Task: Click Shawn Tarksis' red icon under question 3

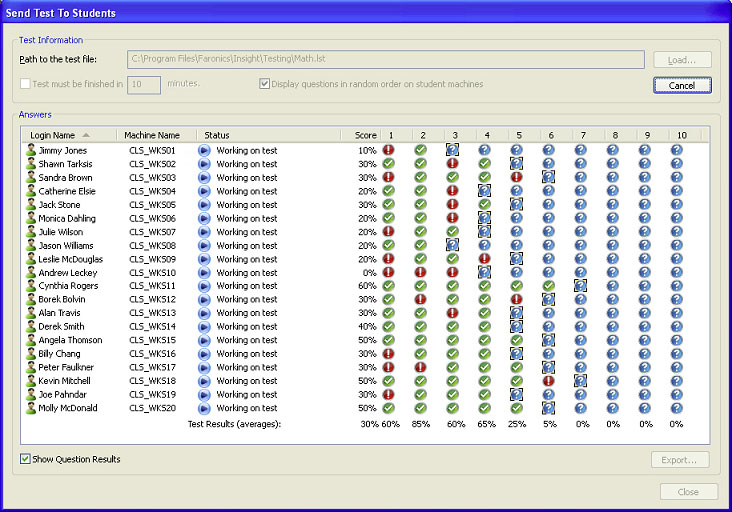Action: [452, 163]
